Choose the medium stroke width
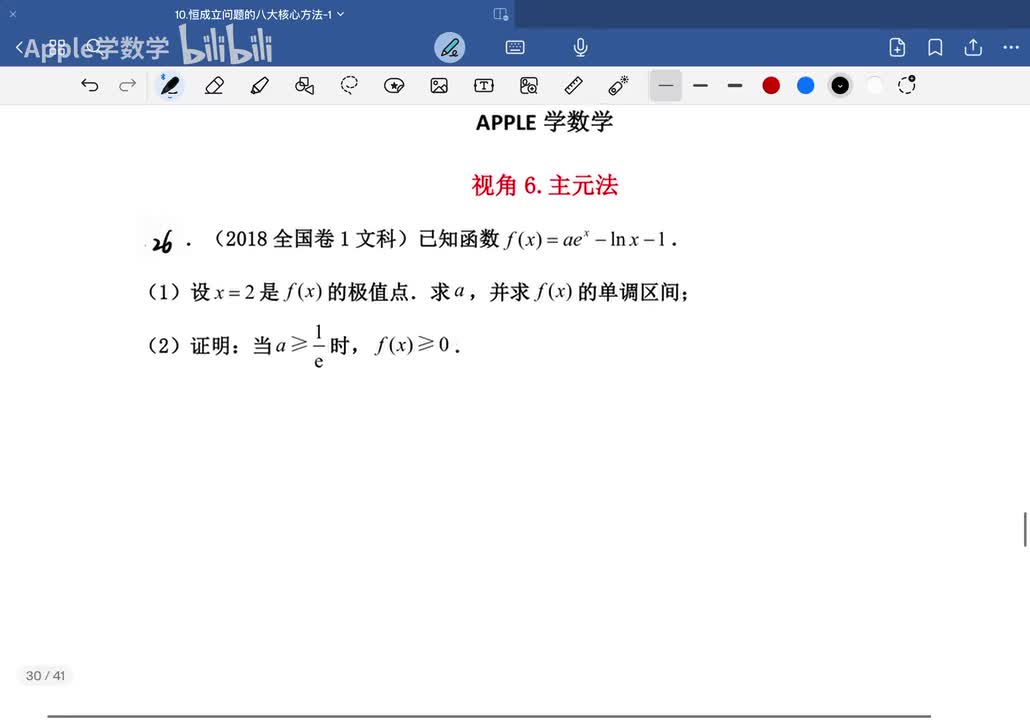The width and height of the screenshot is (1030, 720). point(700,85)
